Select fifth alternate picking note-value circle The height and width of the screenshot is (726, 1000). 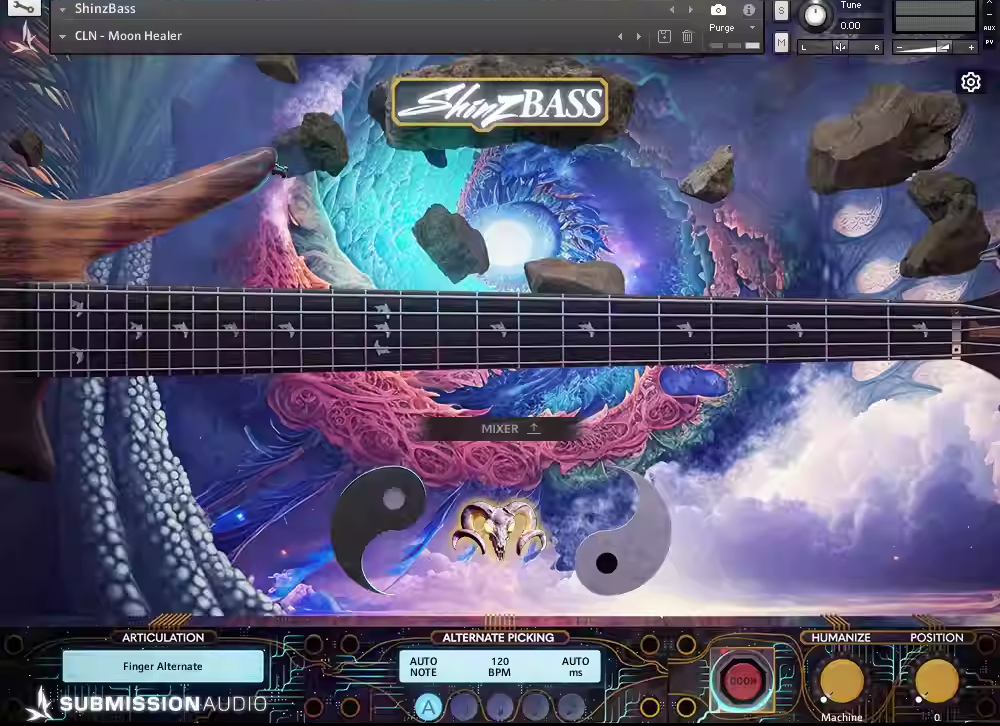571,707
